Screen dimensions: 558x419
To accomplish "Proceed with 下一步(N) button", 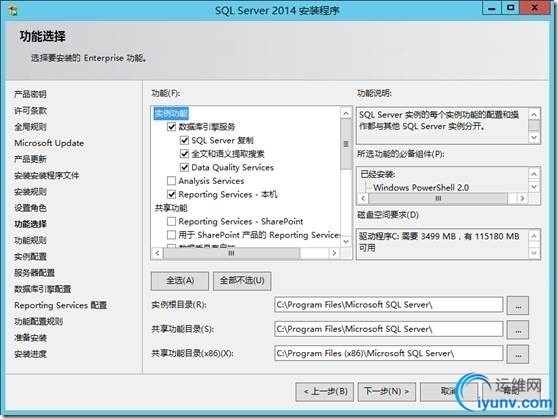I will pyautogui.click(x=386, y=392).
